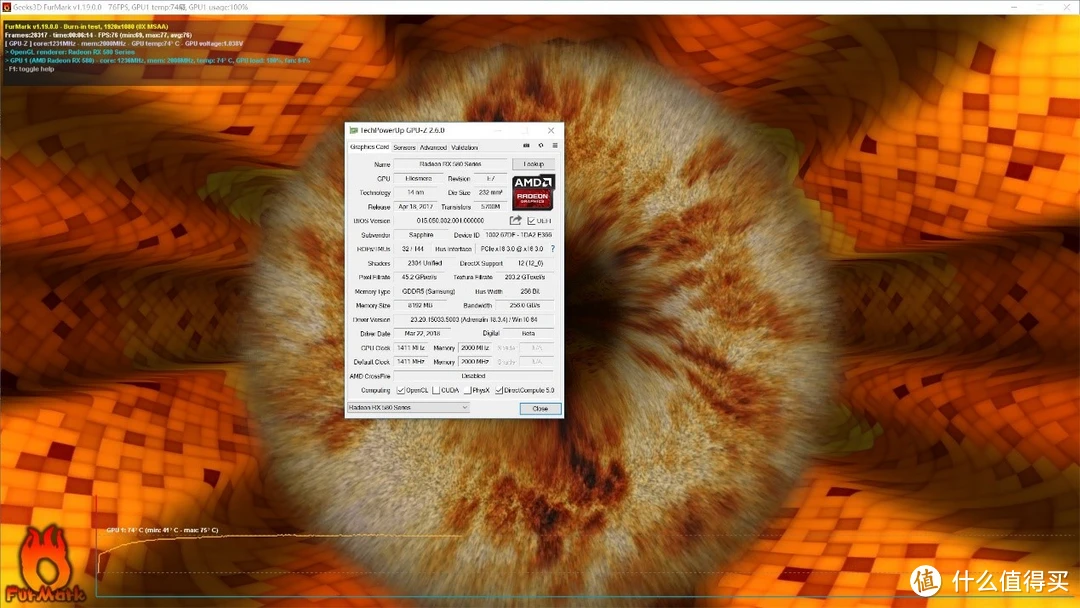Switch to the Validation tab

[464, 147]
